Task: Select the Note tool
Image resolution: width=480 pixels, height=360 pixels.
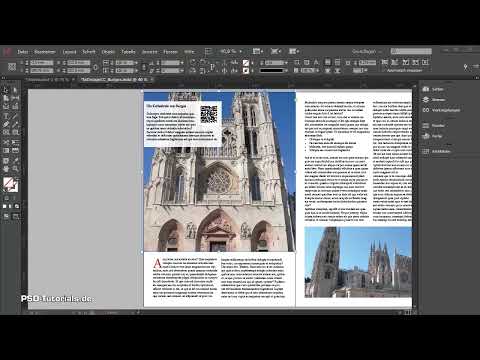Action: (x=6, y=160)
